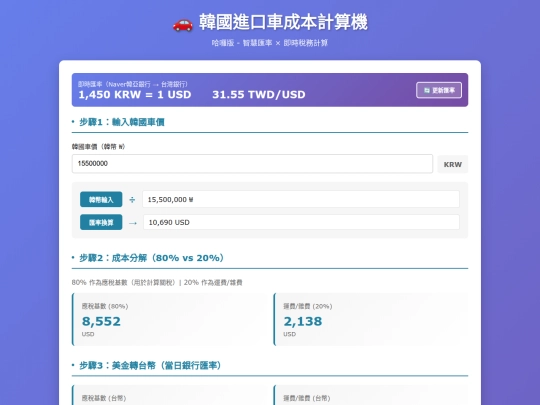The image size is (540, 405).
Task: Click the 1,450 KRW = 1 USD rate text
Action: [135, 95]
